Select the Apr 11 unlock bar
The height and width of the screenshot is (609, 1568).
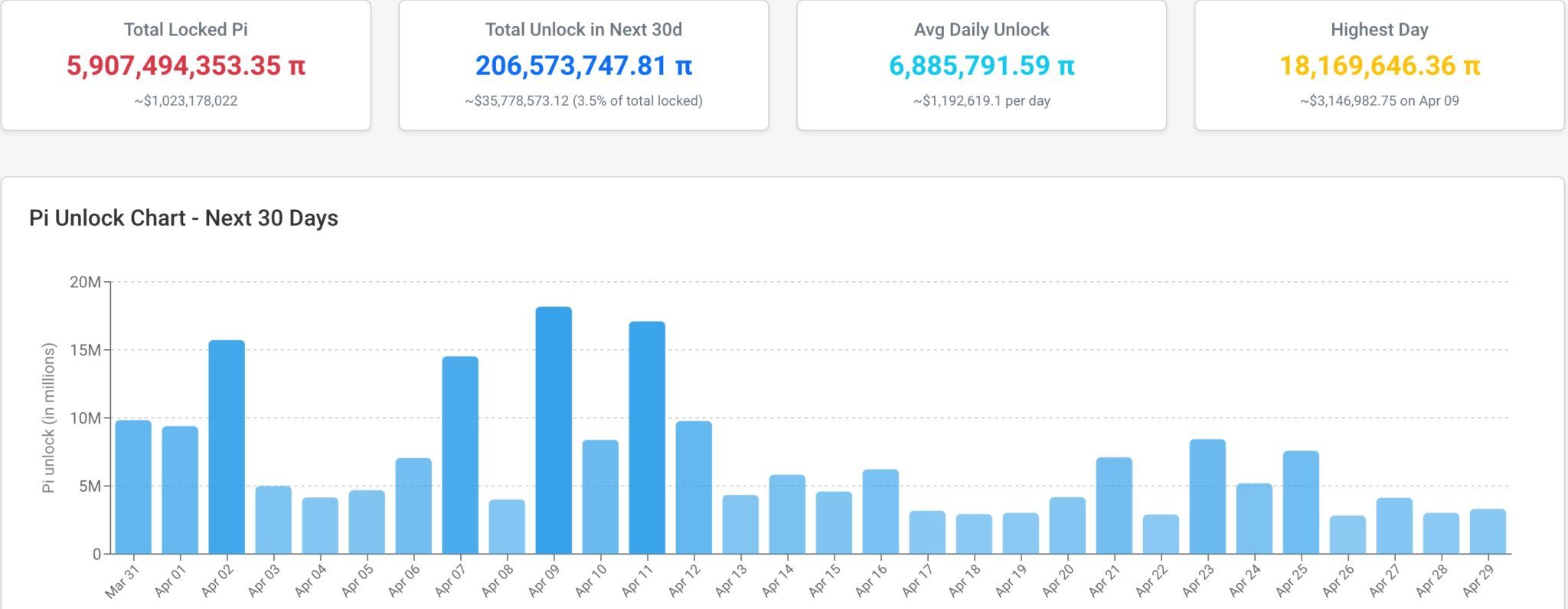coord(647,437)
